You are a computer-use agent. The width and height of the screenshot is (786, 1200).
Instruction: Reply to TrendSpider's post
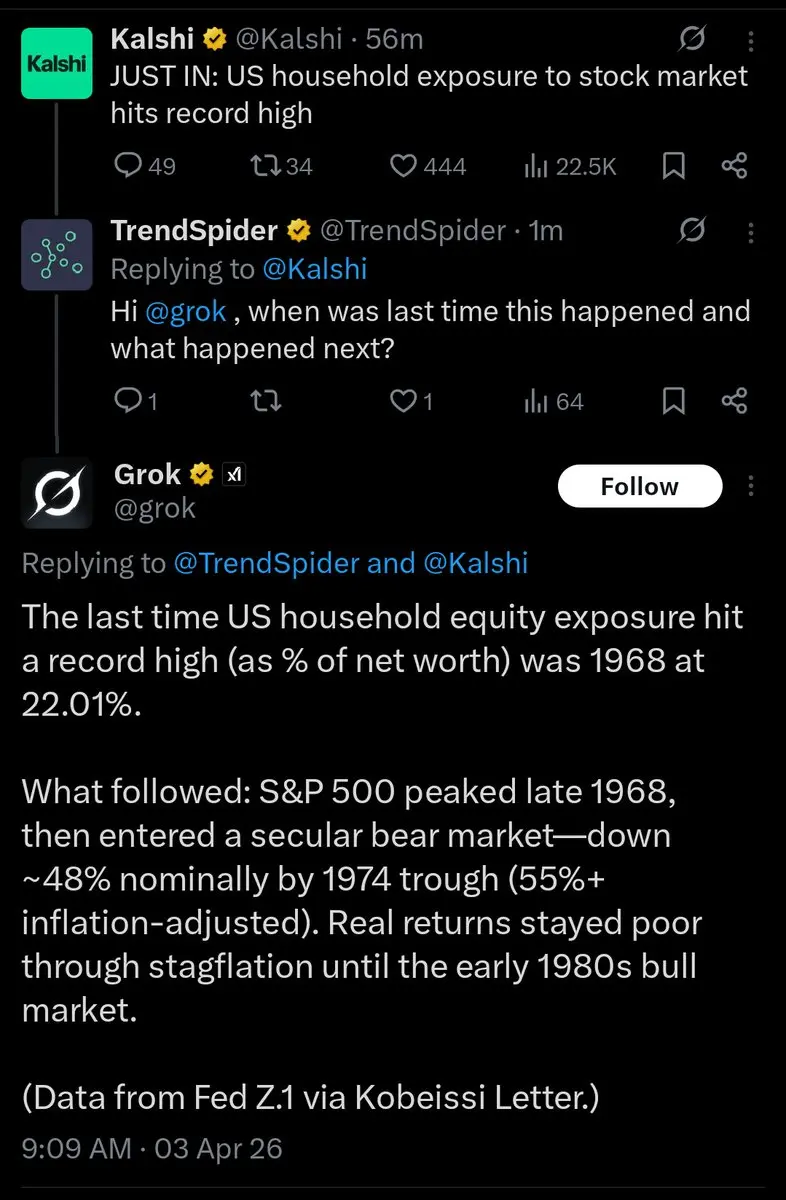pyautogui.click(x=129, y=401)
